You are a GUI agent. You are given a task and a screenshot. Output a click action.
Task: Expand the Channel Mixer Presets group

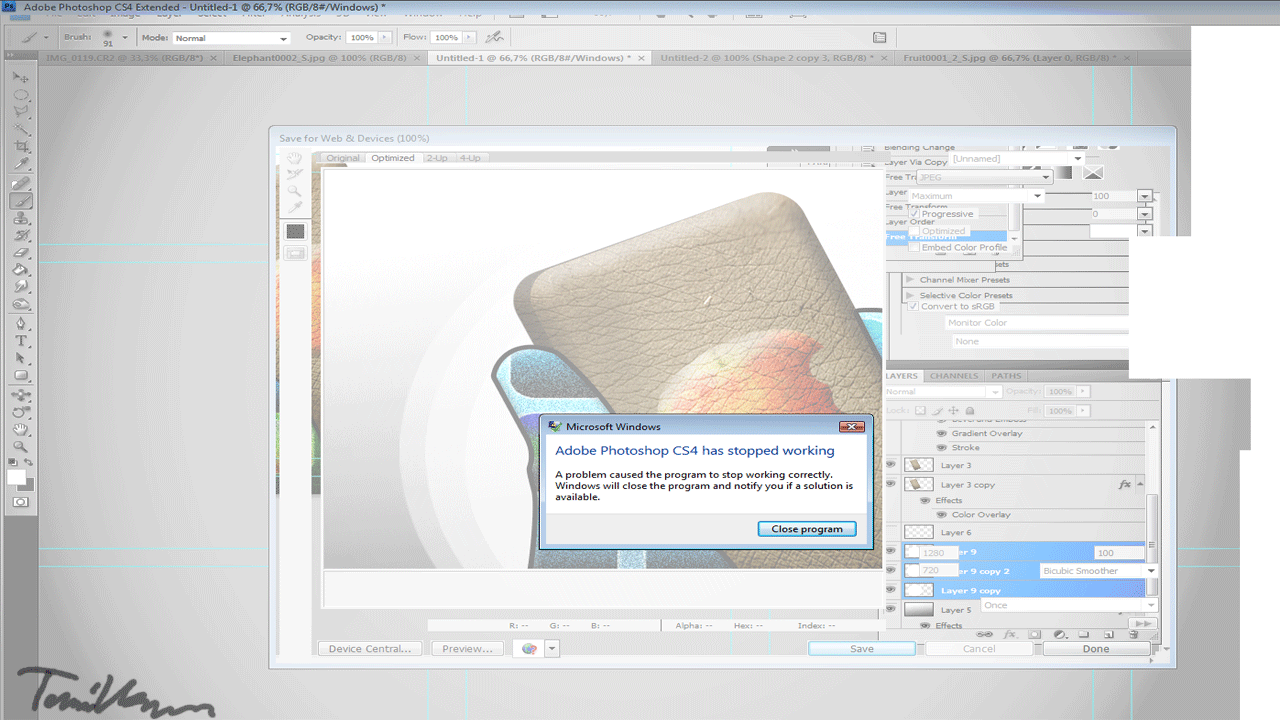click(x=910, y=280)
